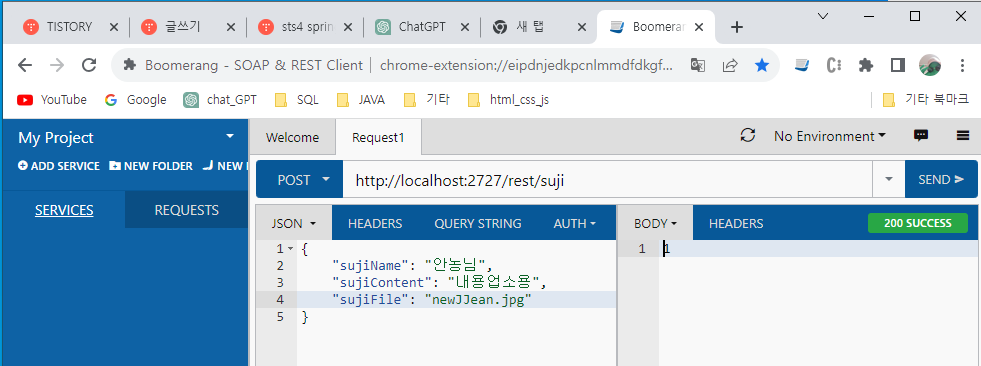Open the chat_GPT bookmark
Viewport: 981px width, 366px height.
[x=220, y=99]
